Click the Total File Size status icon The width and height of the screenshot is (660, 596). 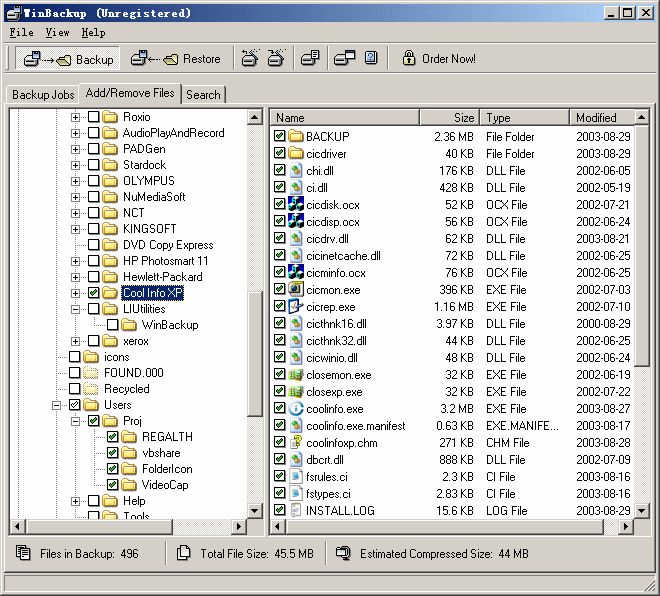[184, 553]
